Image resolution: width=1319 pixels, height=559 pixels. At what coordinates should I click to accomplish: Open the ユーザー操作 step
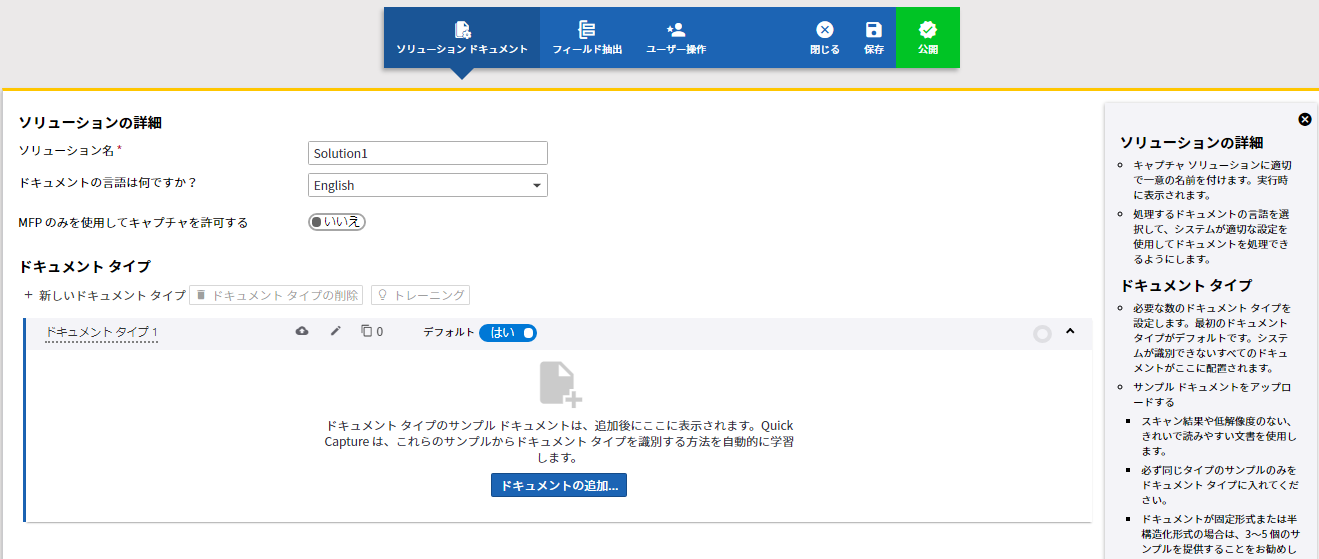pos(676,38)
